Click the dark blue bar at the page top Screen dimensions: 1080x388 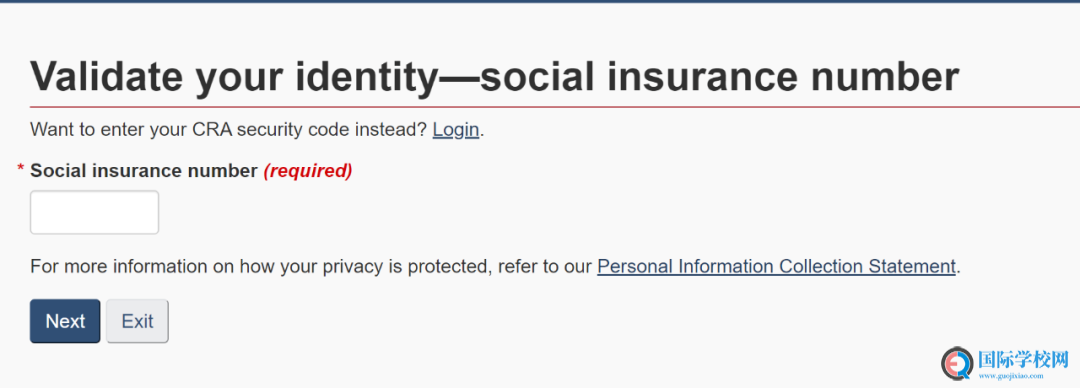[540, 1]
